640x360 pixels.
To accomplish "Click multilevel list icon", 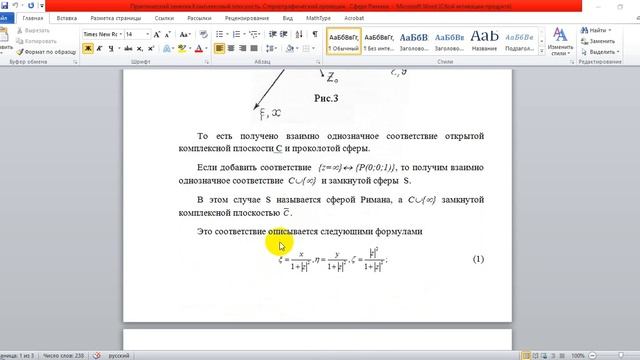I will pos(253,34).
